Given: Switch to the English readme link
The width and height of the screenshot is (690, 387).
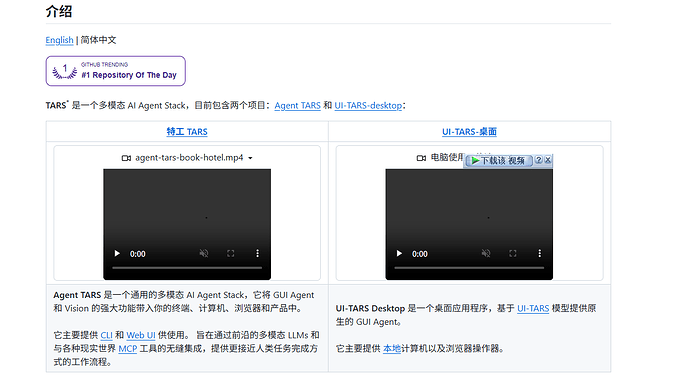Looking at the screenshot, I should pos(59,40).
